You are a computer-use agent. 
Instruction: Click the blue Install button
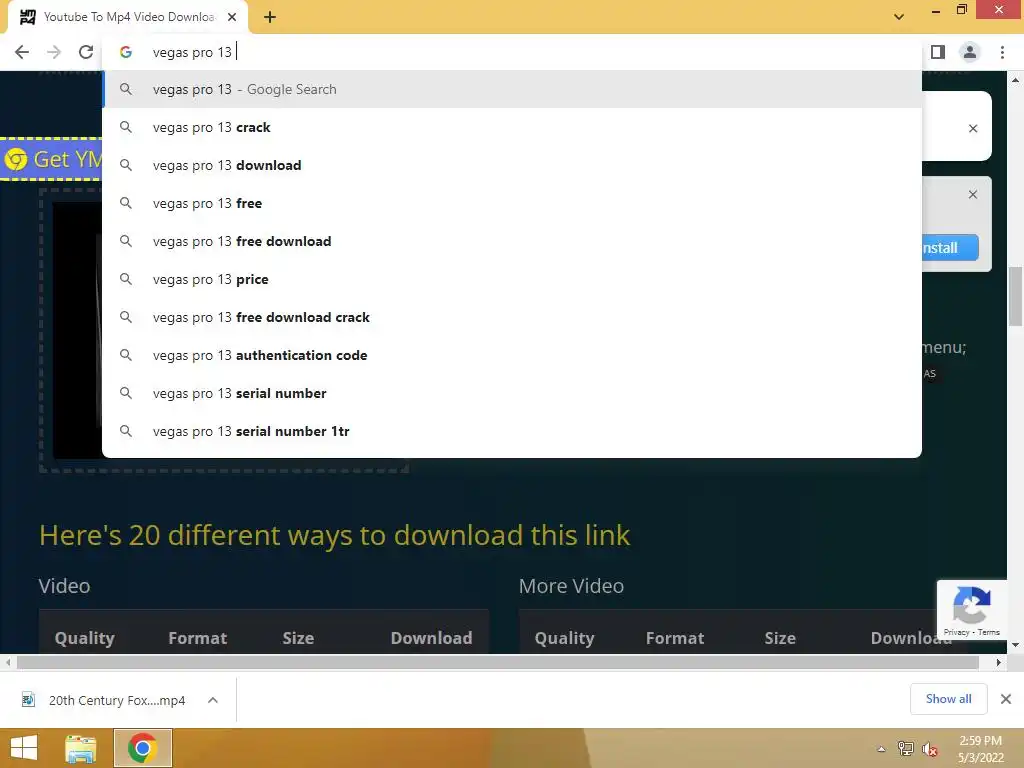pyautogui.click(x=950, y=248)
